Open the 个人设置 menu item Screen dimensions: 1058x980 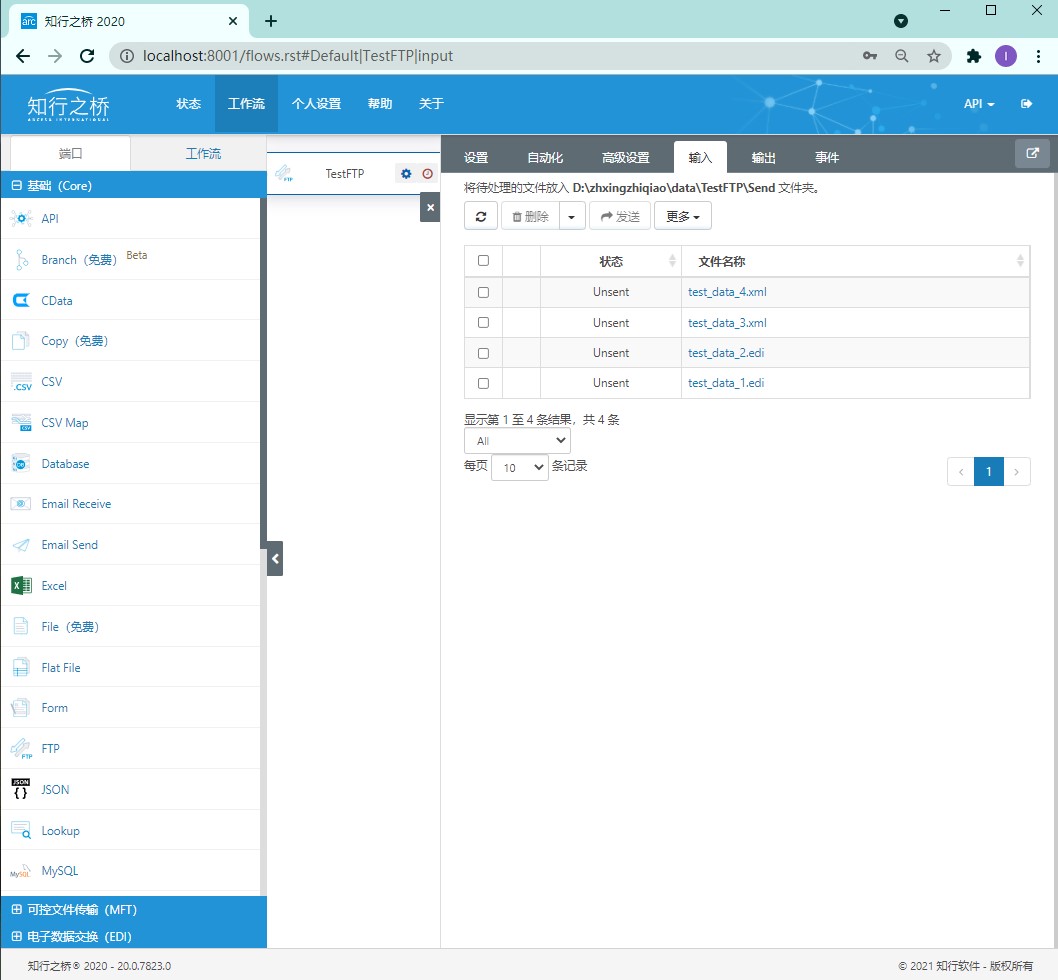(316, 104)
